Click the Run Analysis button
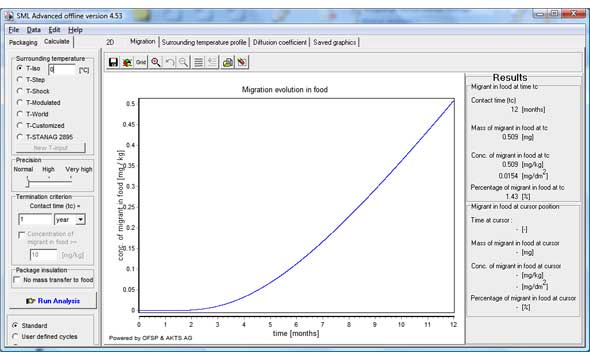The image size is (590, 360). [53, 301]
